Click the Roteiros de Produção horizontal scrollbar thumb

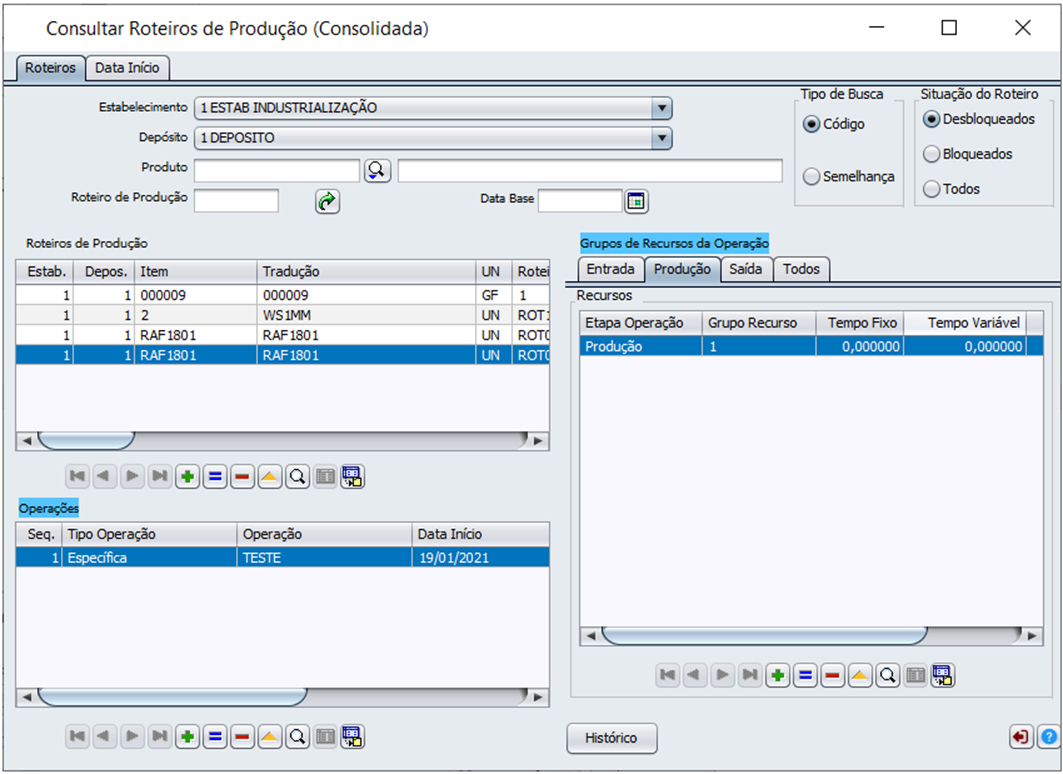click(86, 441)
